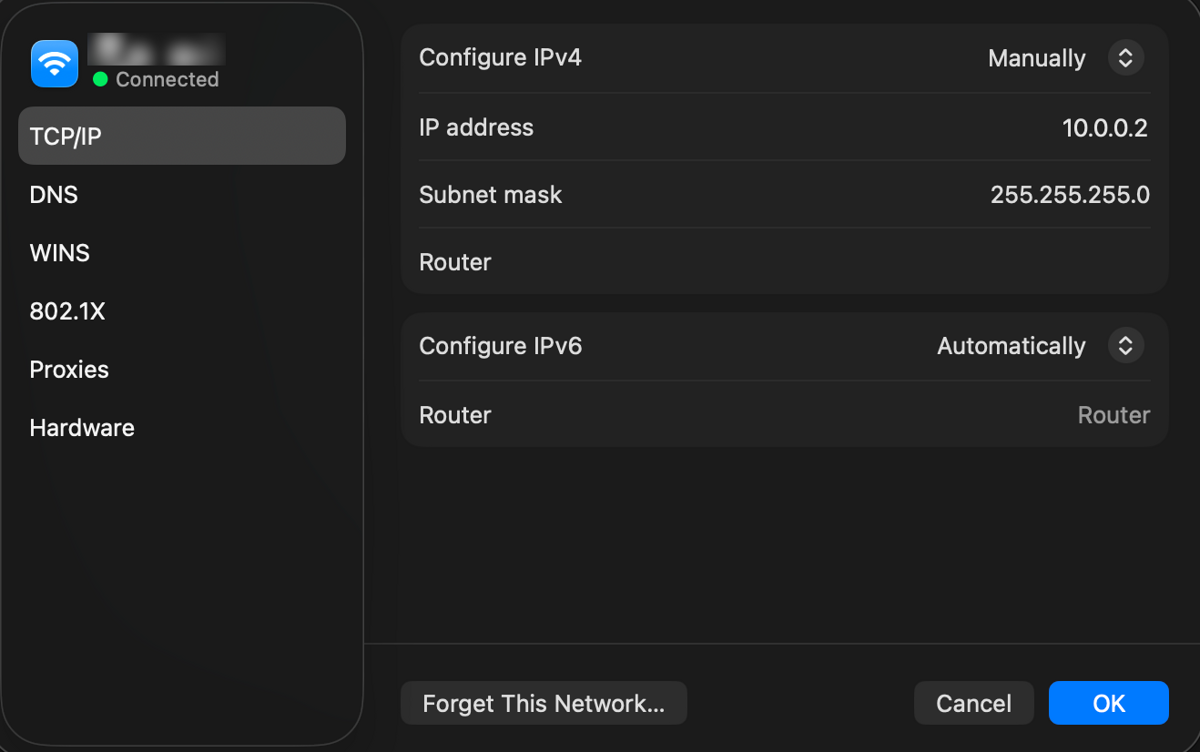Cancel the network settings dialog

973,703
